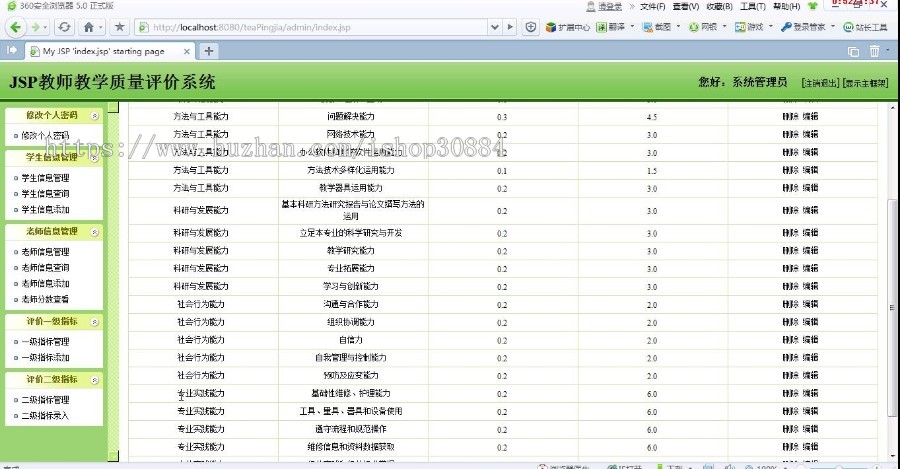Expand the 游戏 dropdown arrow
This screenshot has width=900, height=469.
coord(771,26)
